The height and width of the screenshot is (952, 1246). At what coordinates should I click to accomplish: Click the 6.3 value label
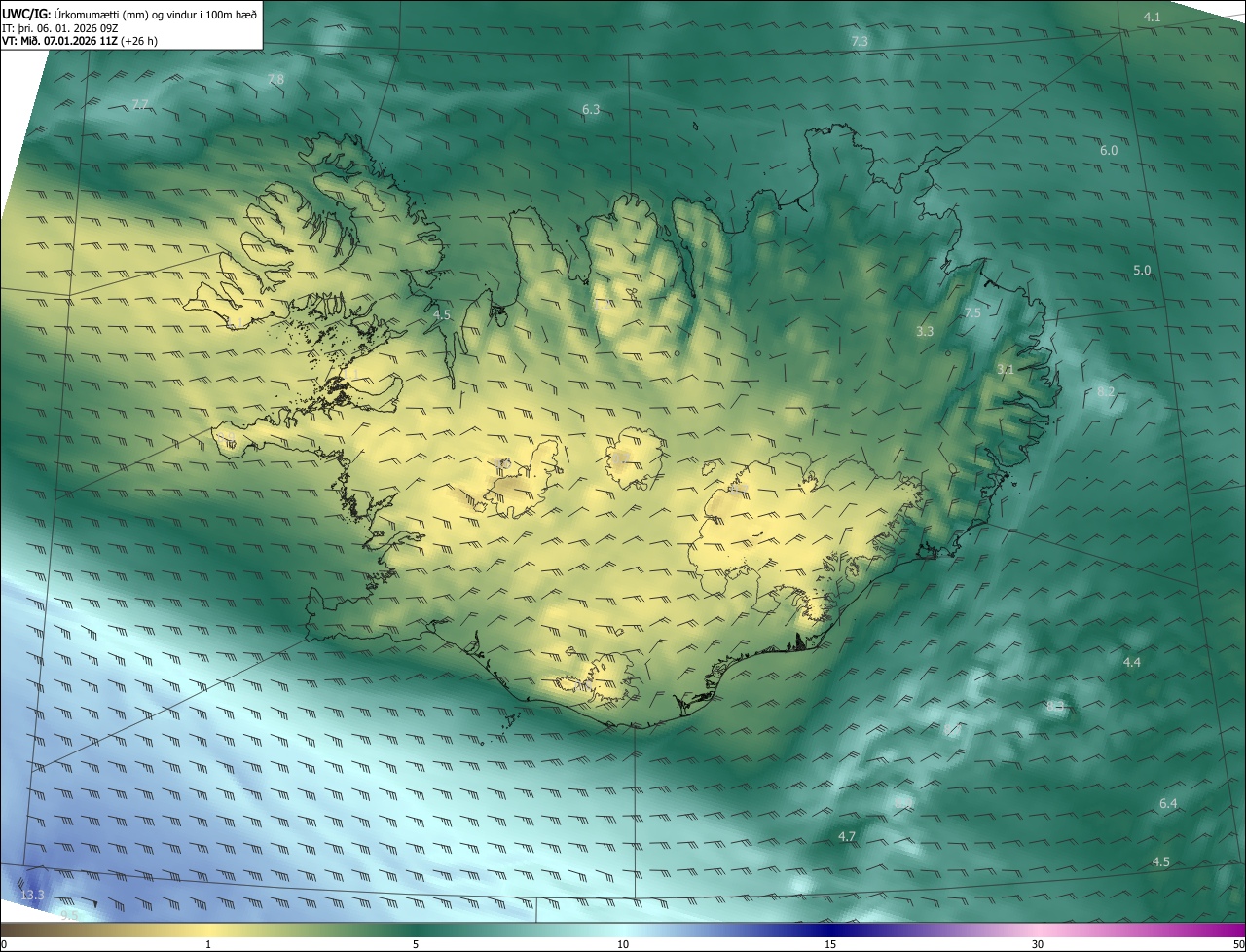[591, 110]
